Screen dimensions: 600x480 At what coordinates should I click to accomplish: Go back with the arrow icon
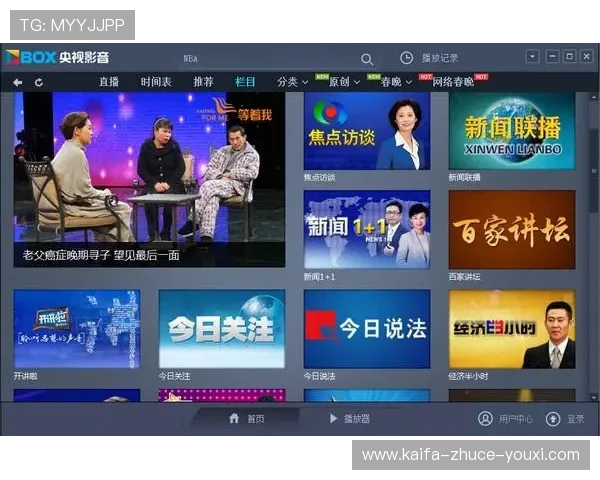(17, 82)
